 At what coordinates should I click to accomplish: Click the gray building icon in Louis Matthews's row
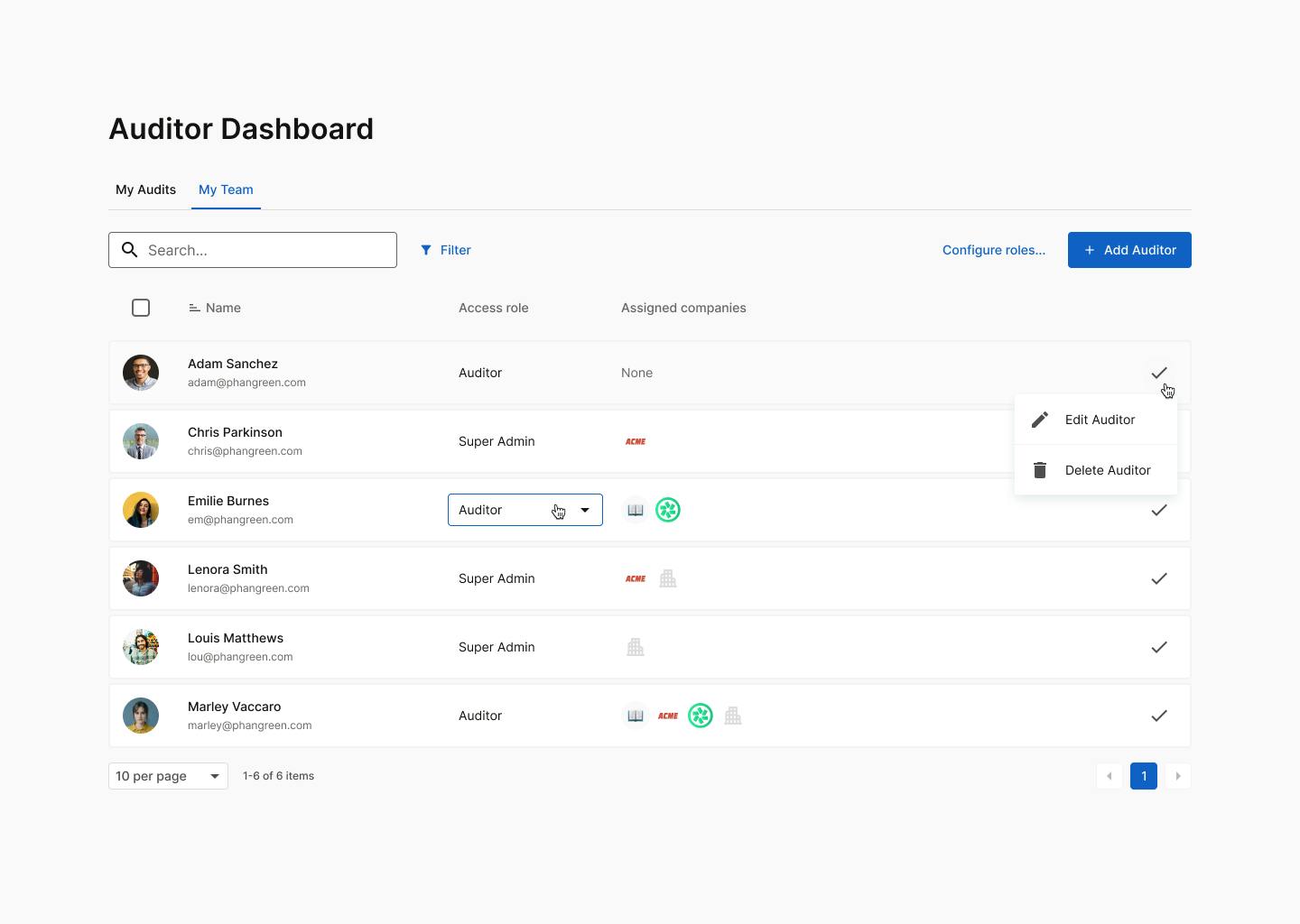tap(636, 647)
